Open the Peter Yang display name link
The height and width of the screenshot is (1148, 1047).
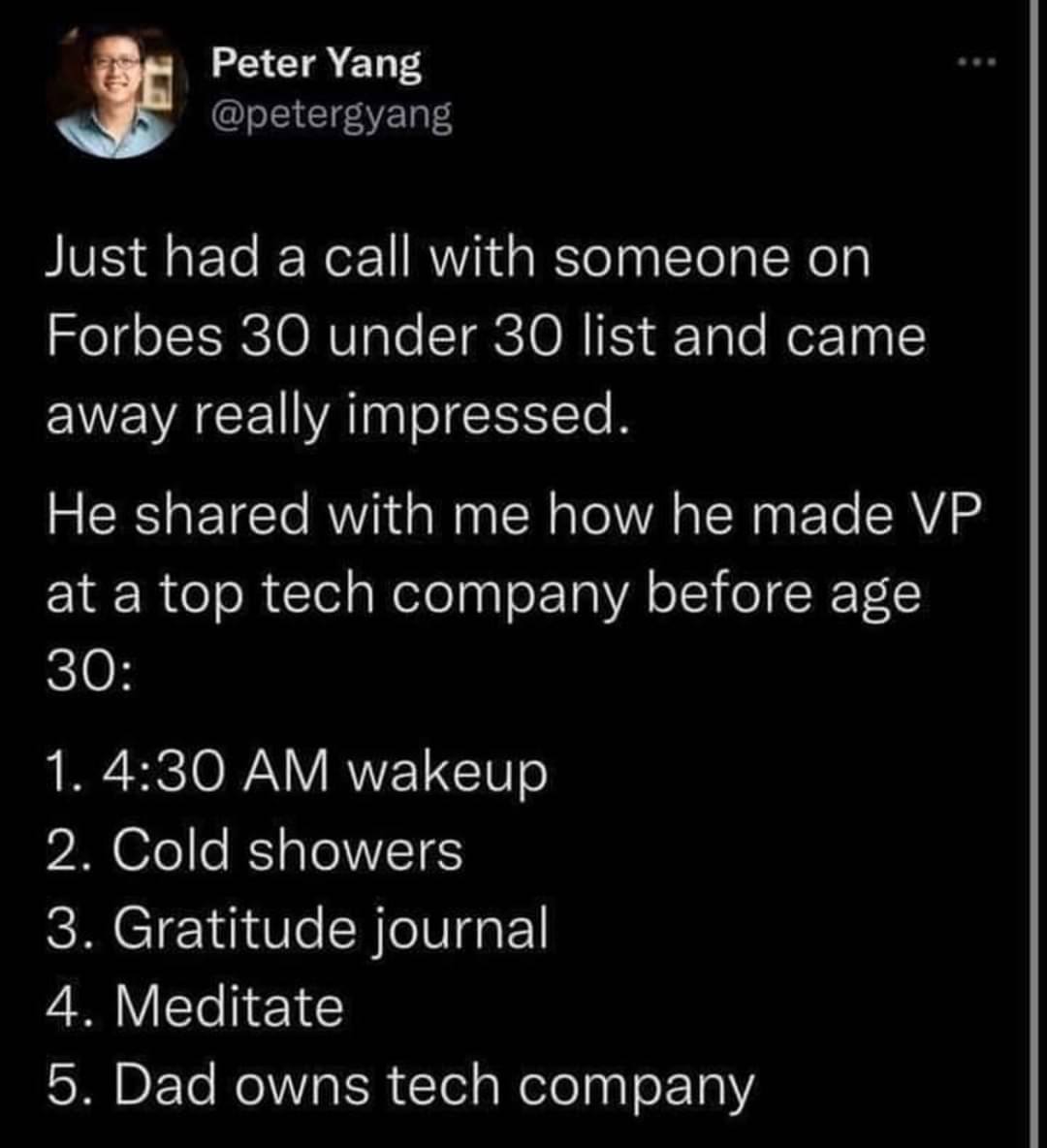click(316, 64)
